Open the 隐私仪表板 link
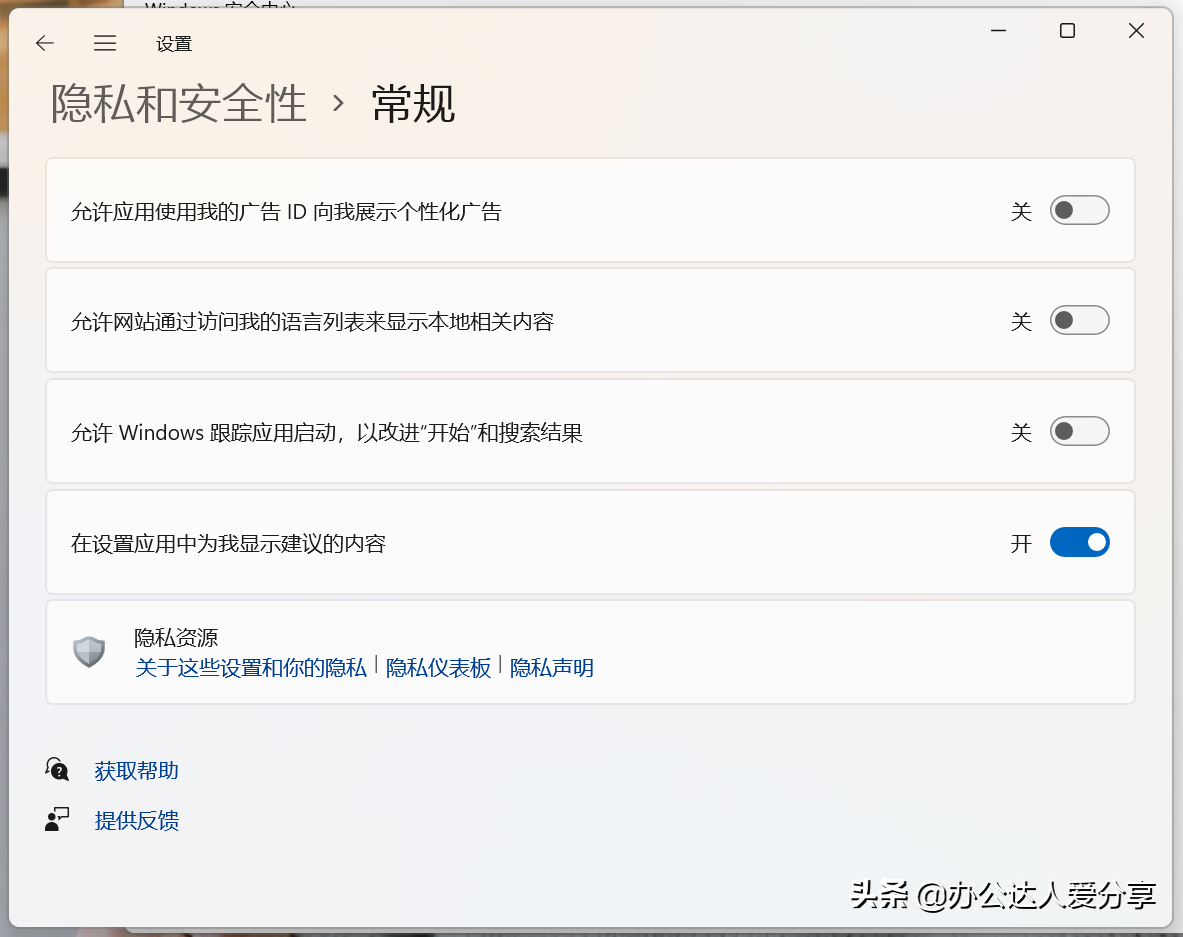Viewport: 1183px width, 937px height. (x=438, y=668)
